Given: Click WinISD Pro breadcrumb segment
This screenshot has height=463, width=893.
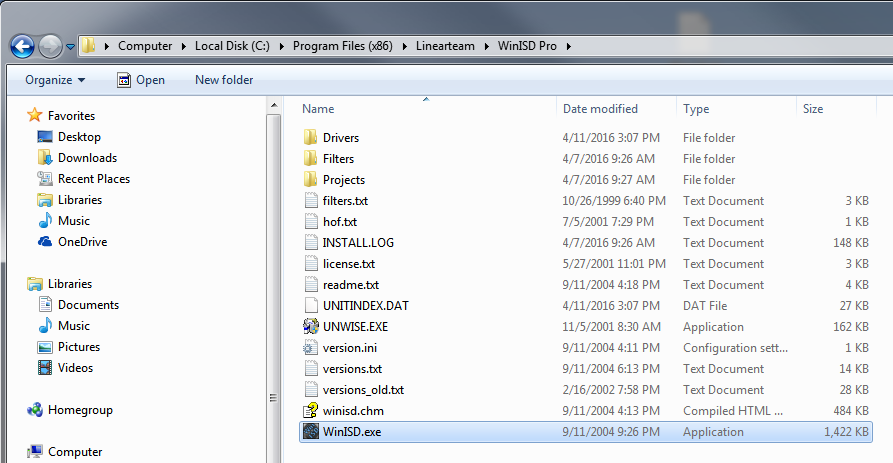Looking at the screenshot, I should tap(527, 46).
